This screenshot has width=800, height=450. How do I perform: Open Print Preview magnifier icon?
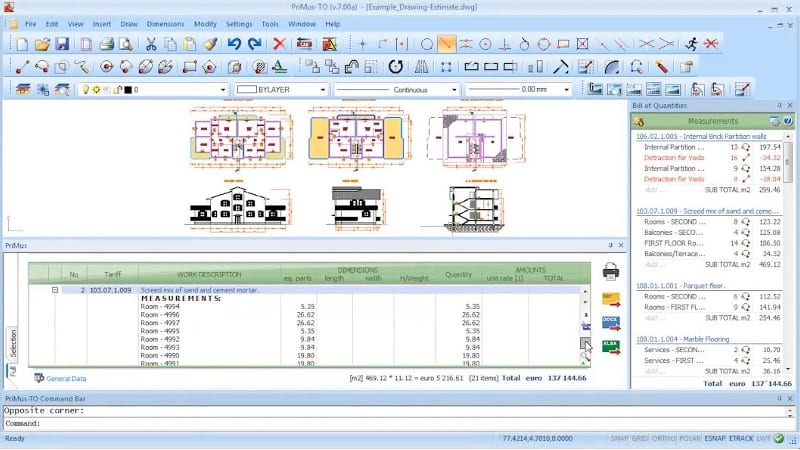coord(126,44)
